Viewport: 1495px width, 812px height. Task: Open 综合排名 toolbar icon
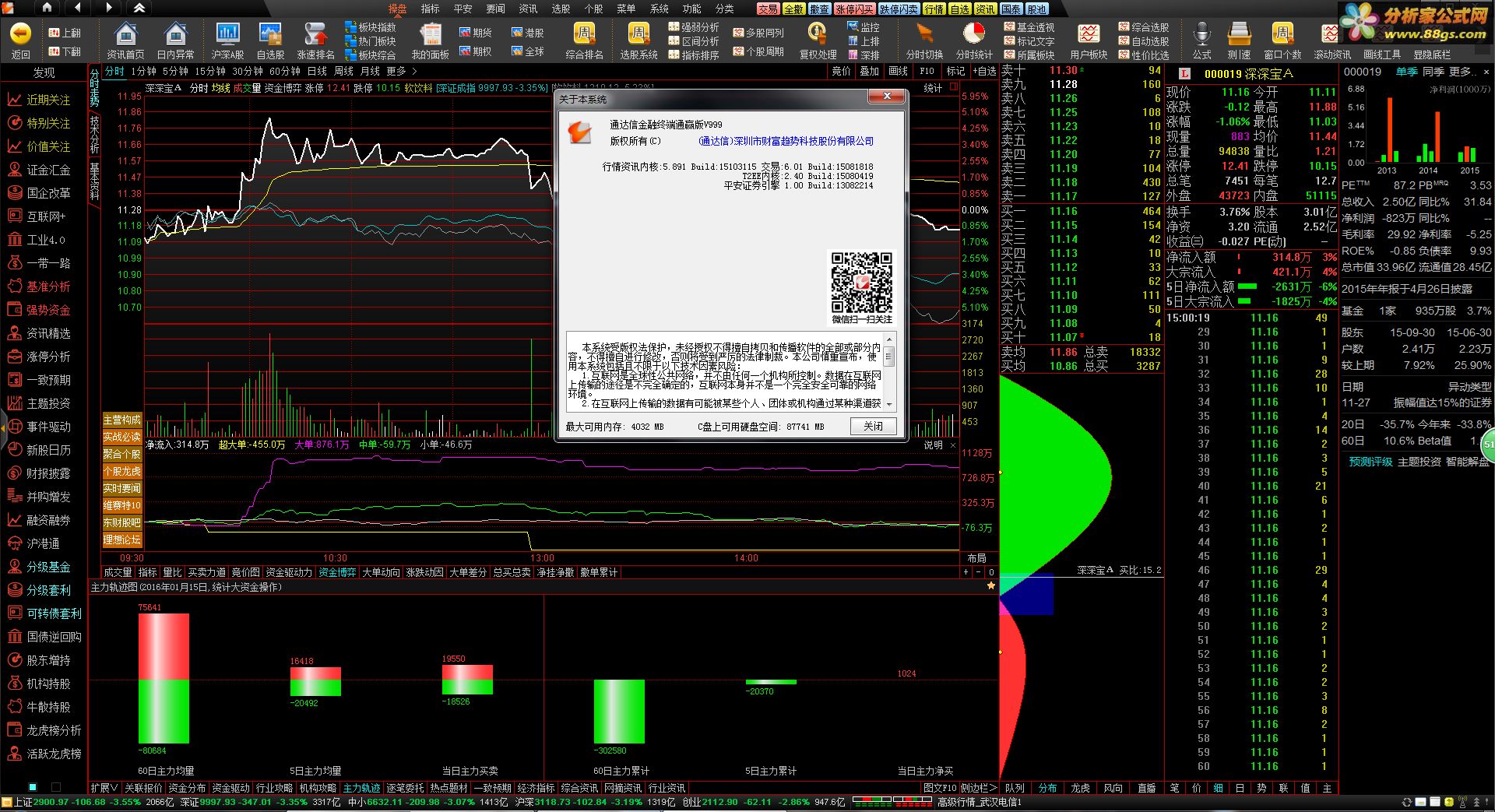coord(584,34)
